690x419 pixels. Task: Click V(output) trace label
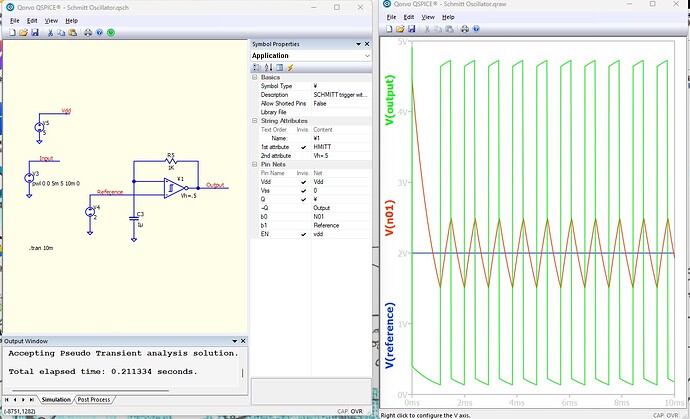click(x=390, y=100)
